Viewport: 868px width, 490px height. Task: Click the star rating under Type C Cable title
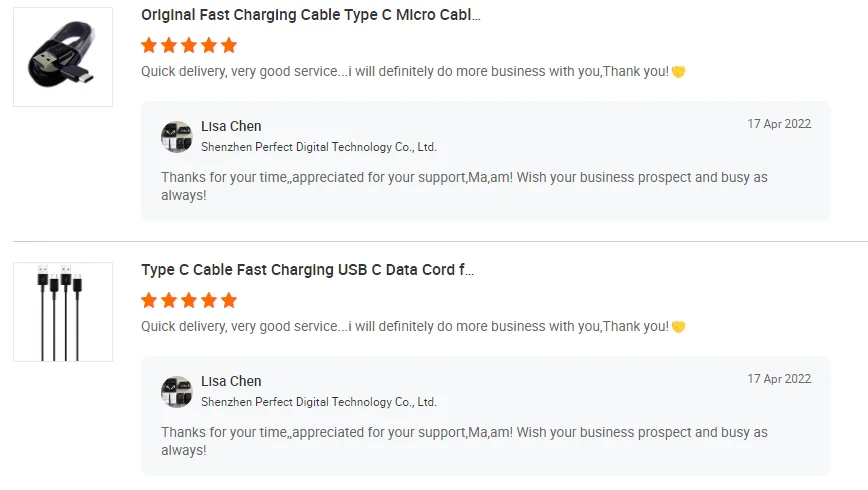[x=189, y=300]
